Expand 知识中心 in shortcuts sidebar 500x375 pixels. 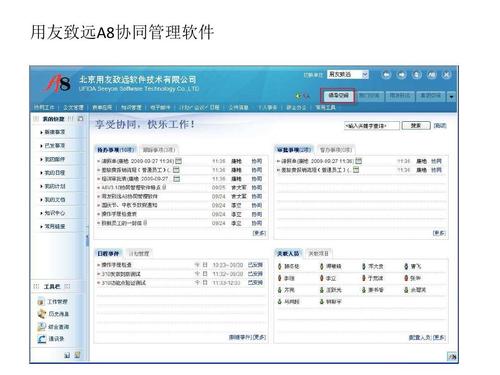tap(53, 213)
